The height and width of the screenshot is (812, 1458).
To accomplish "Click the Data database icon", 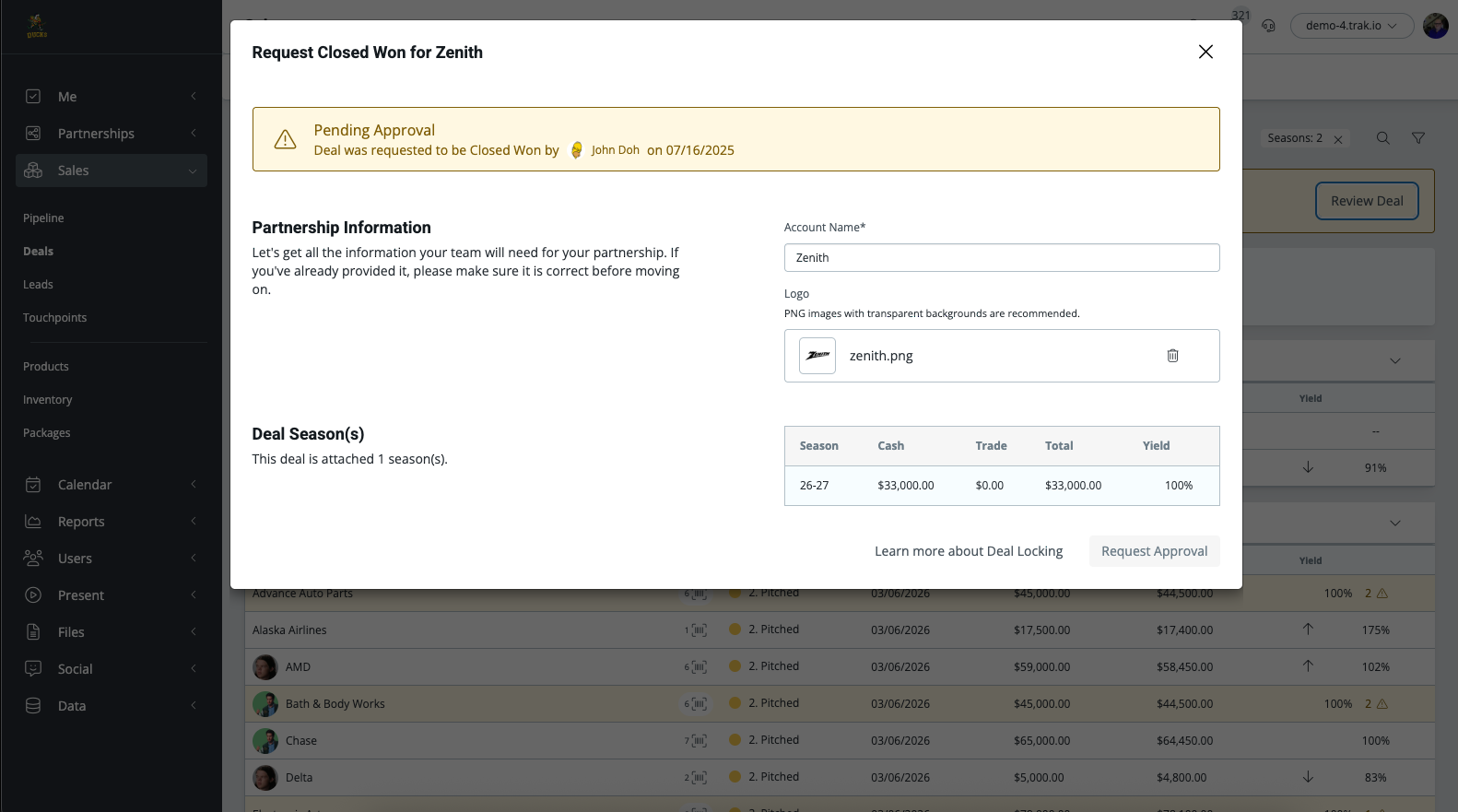I will [33, 706].
